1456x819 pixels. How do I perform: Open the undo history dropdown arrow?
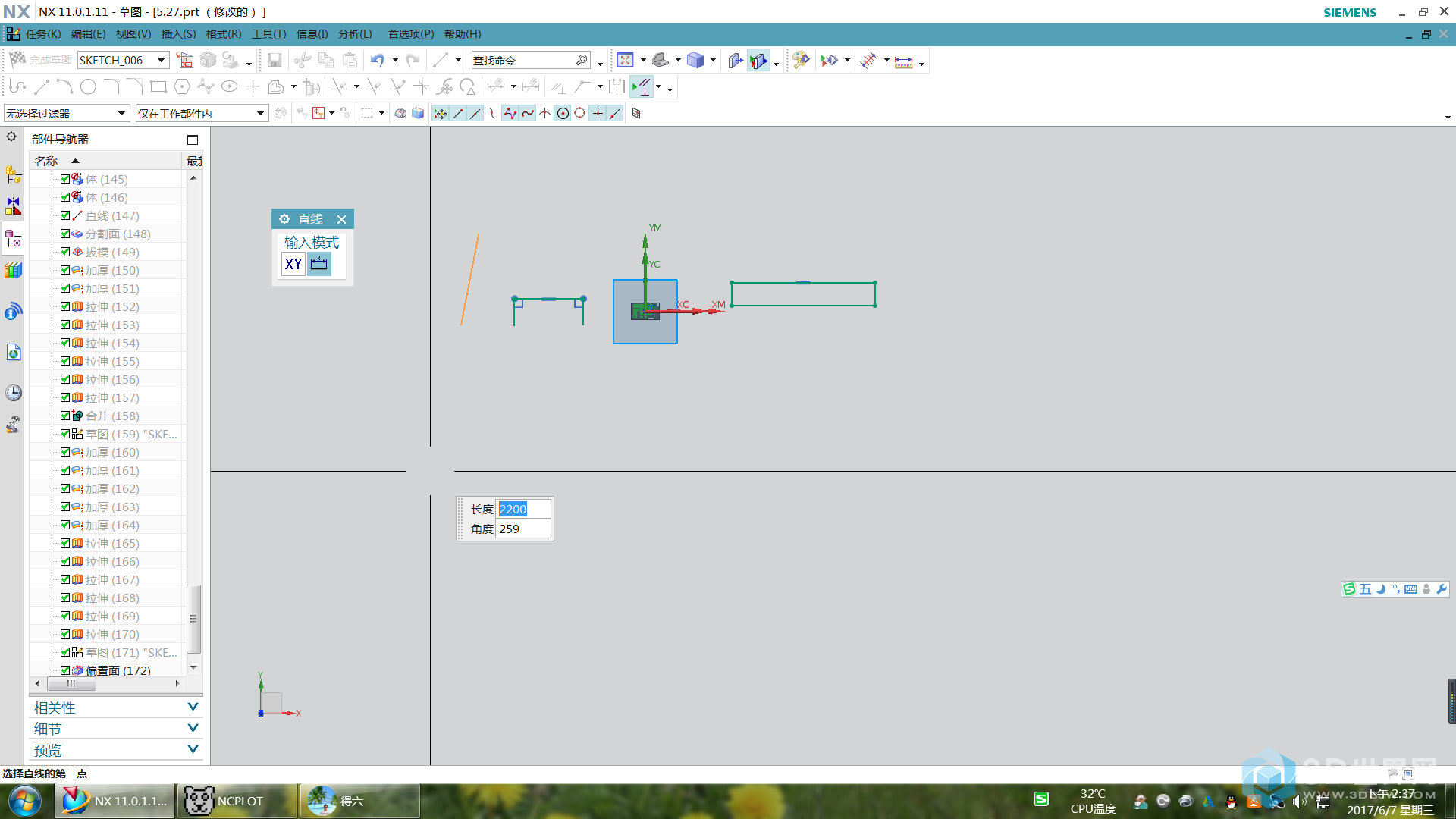[x=395, y=60]
